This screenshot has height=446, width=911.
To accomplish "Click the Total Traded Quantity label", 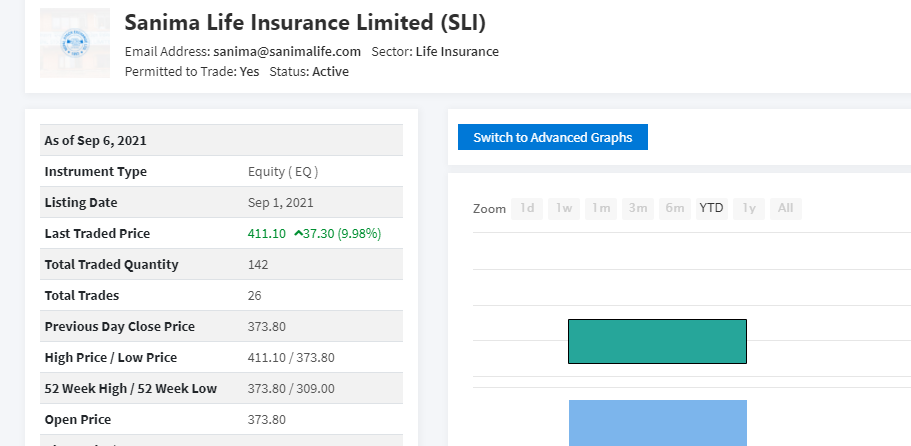I will [x=112, y=264].
